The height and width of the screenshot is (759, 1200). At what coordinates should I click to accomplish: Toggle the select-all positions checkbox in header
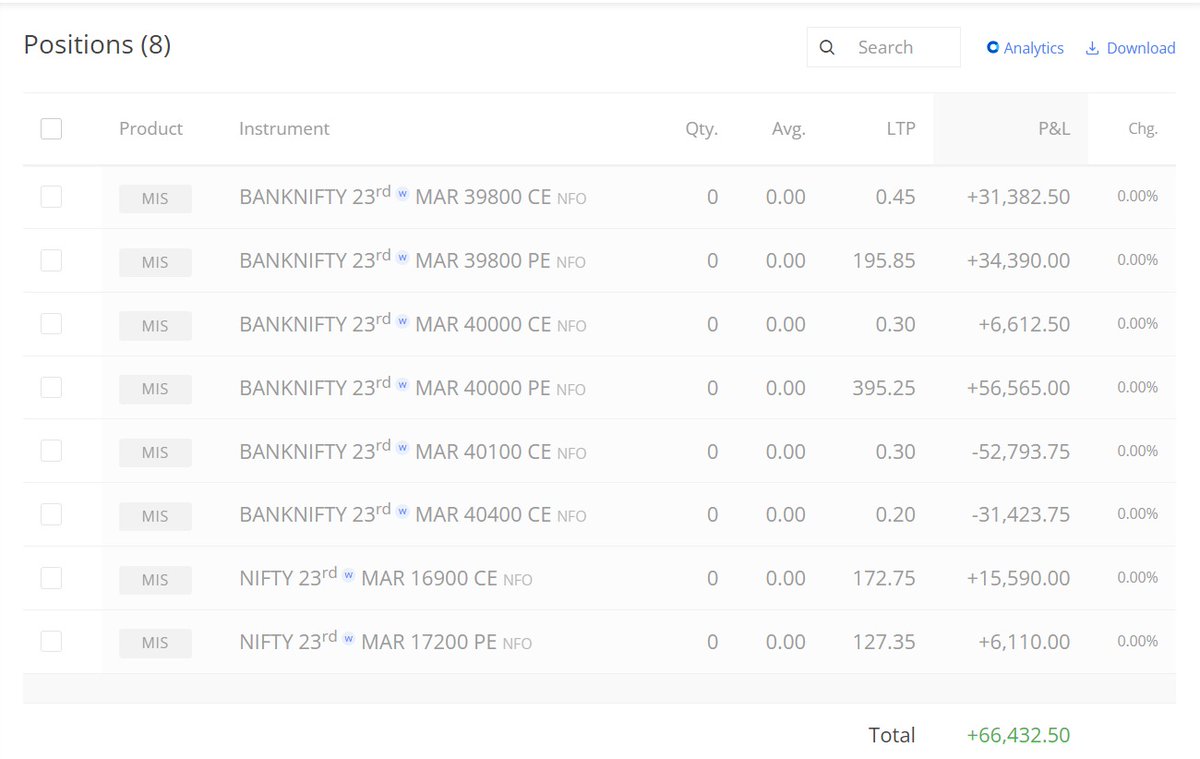coord(51,128)
